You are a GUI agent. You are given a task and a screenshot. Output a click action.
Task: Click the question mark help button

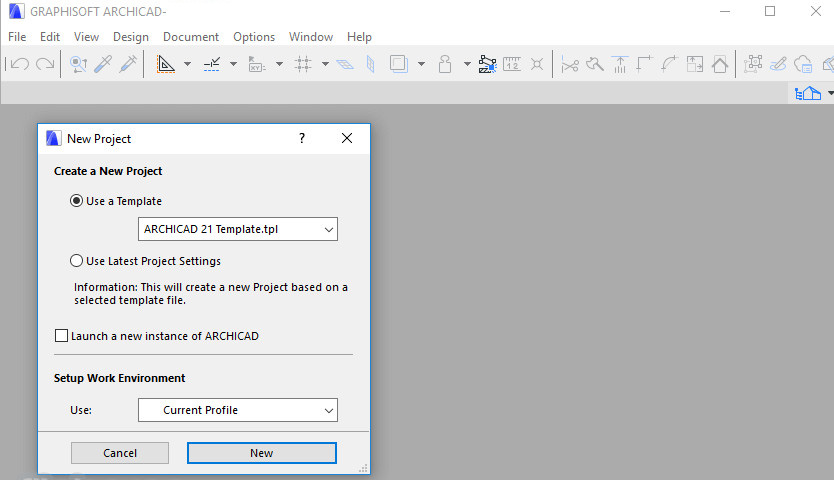coord(302,138)
